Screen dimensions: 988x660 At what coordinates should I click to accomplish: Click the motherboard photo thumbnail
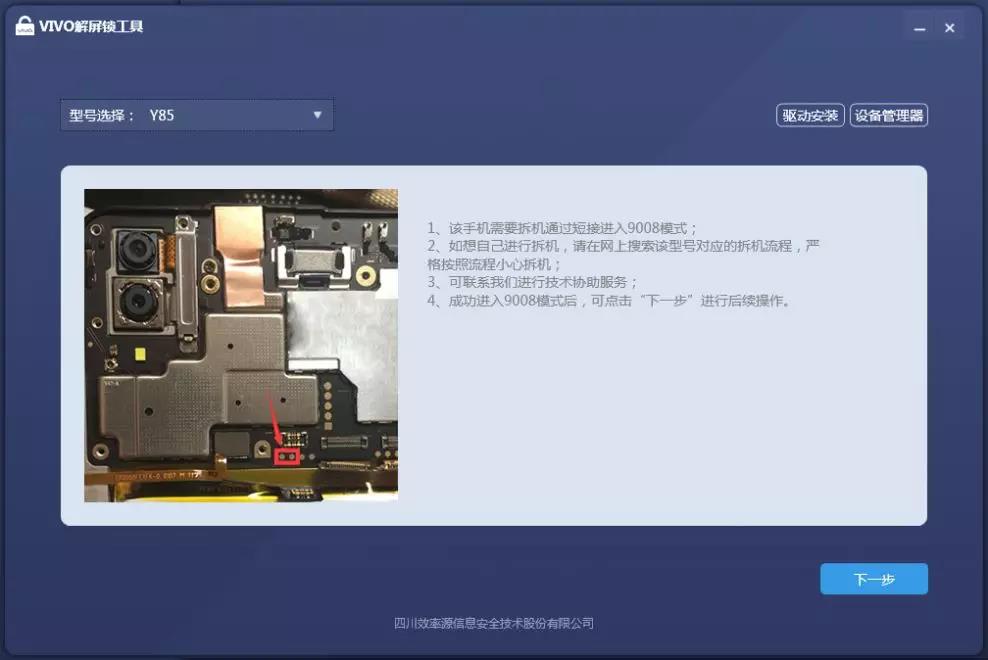pos(240,343)
